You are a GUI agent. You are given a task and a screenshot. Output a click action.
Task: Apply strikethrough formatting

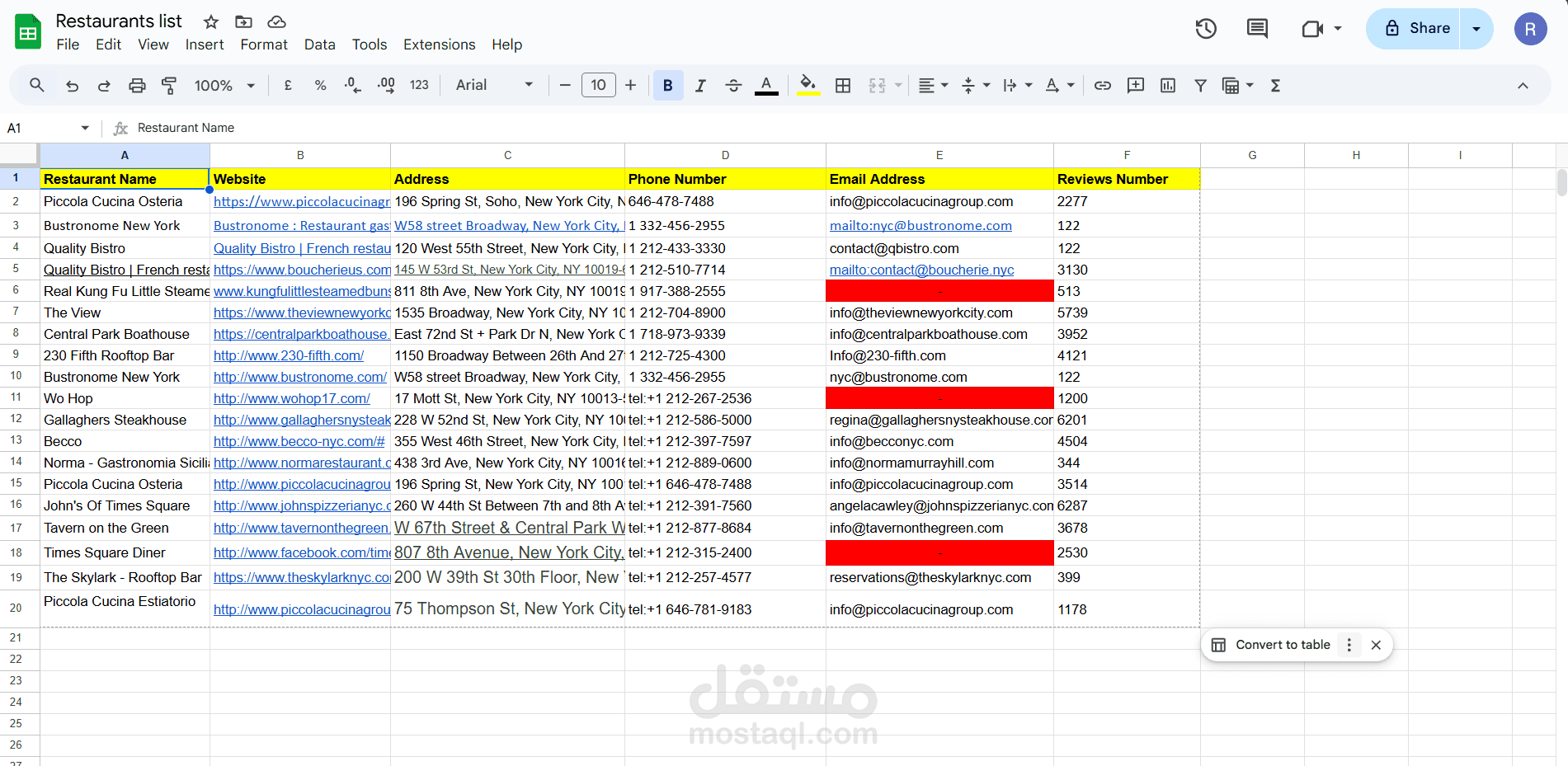733,85
